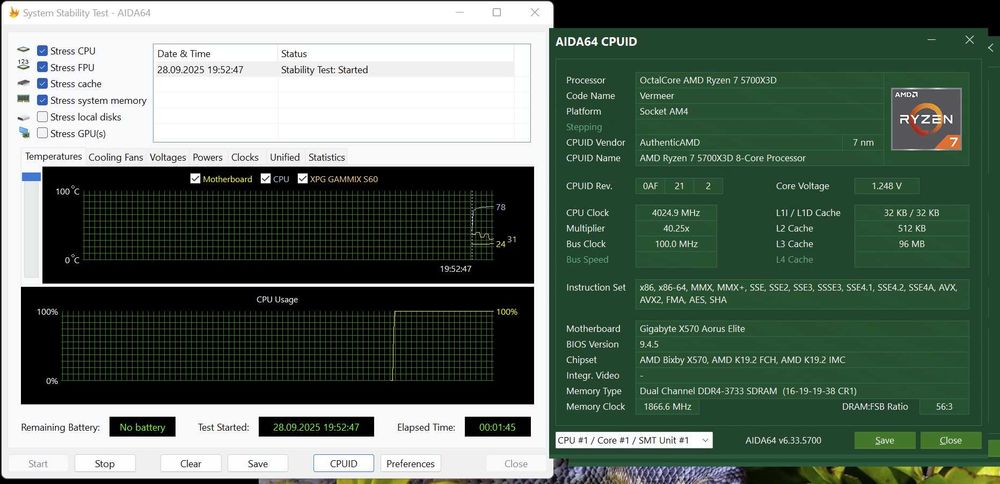
Task: Click the AIDA64 flame icon in title bar
Action: point(12,13)
